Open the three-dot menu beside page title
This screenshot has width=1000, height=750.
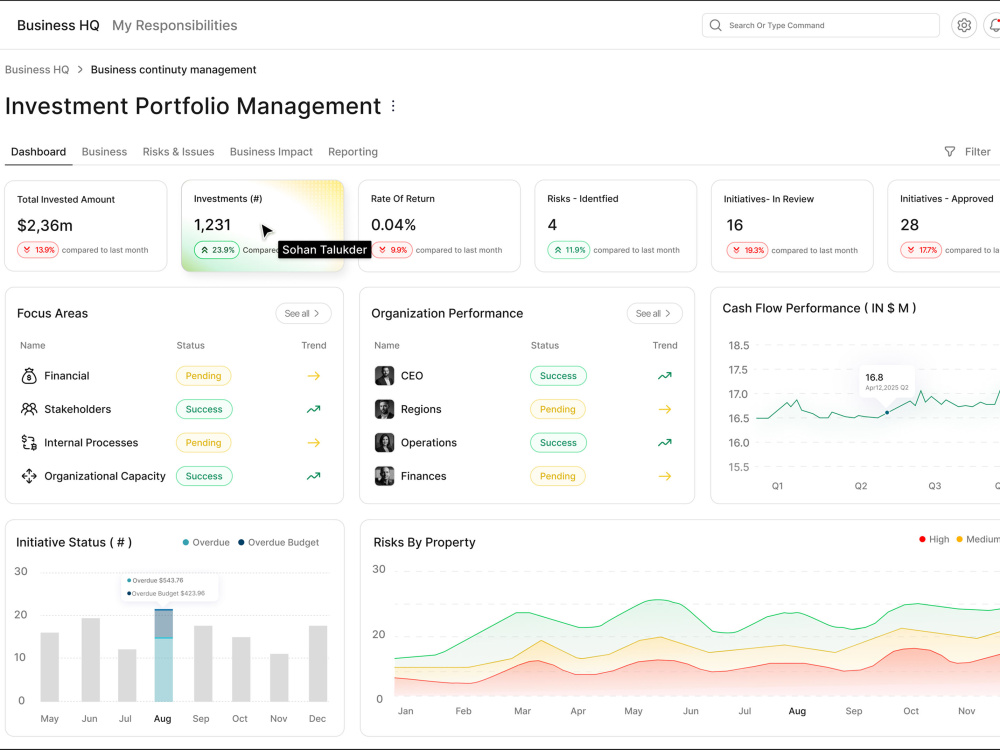coord(393,106)
